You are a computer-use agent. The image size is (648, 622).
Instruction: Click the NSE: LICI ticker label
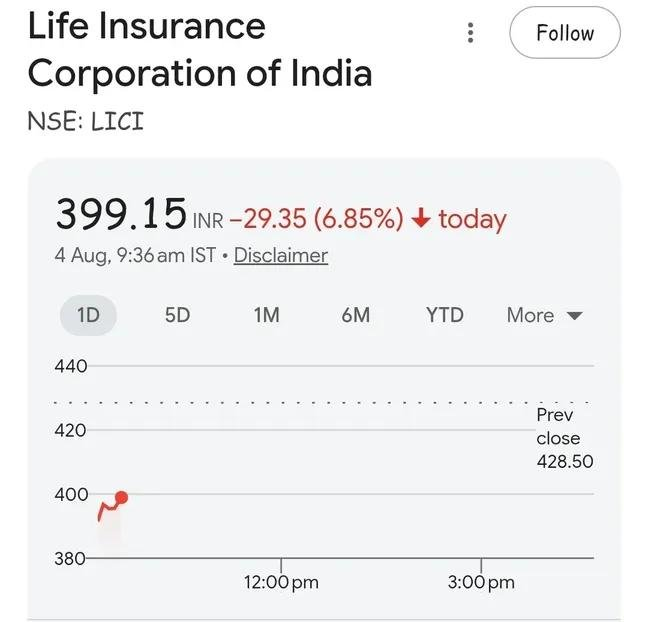coord(86,122)
